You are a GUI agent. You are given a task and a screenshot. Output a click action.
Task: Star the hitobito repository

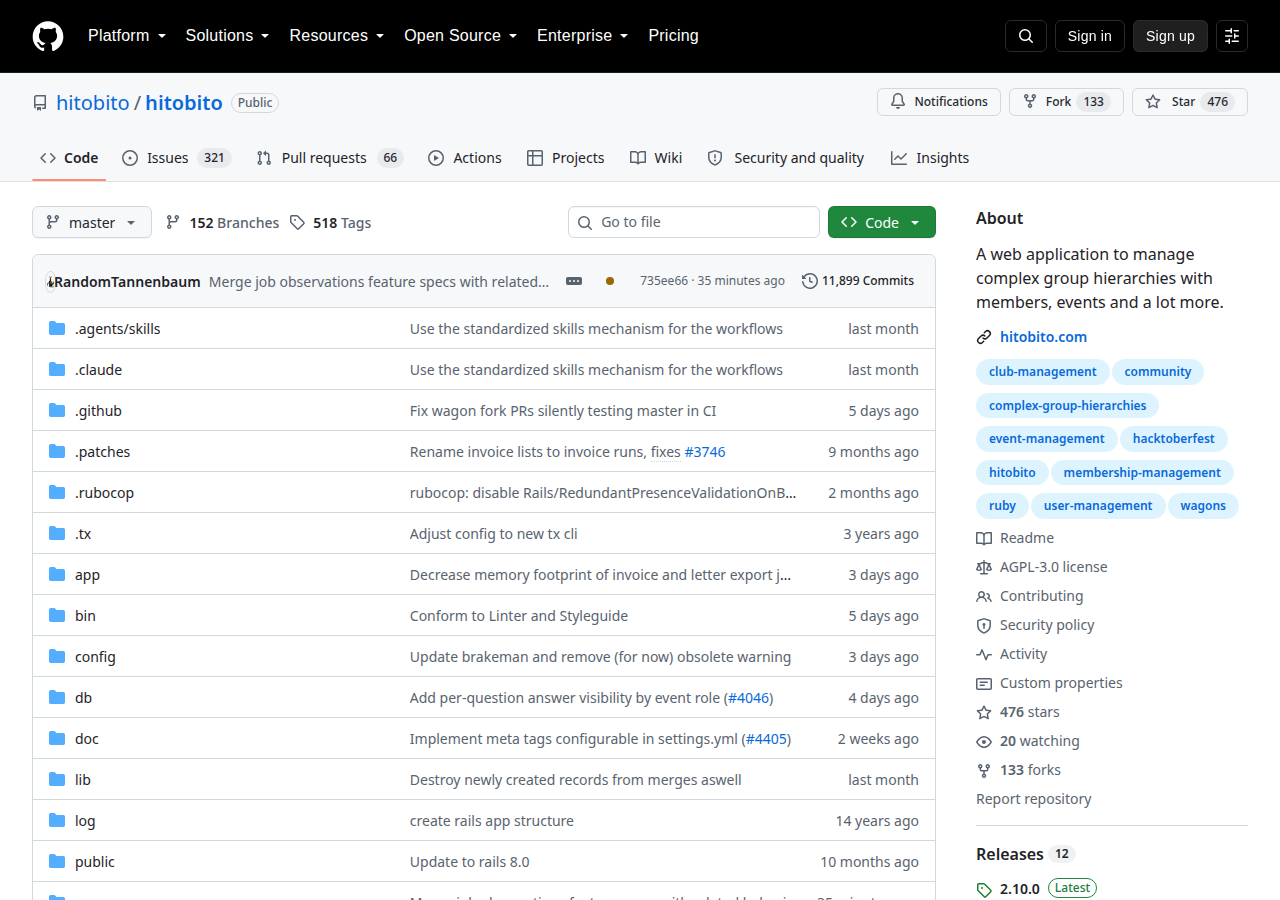[1190, 102]
